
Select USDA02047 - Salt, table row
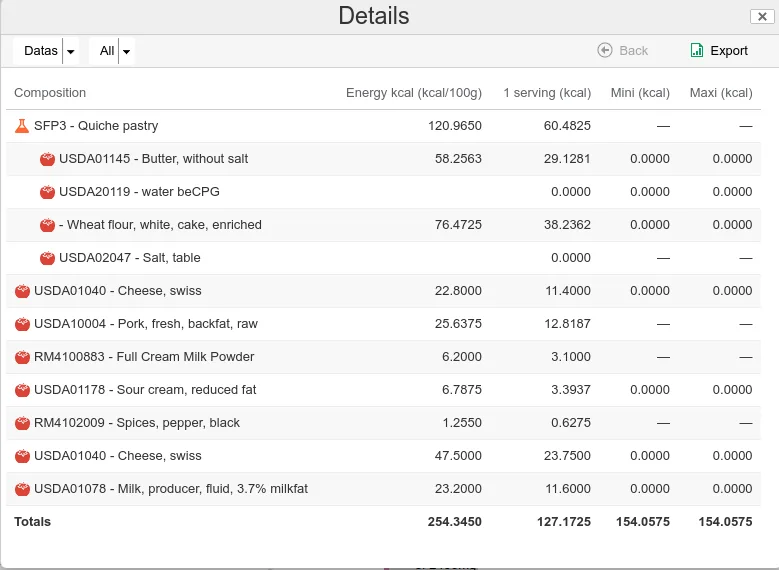coord(384,258)
